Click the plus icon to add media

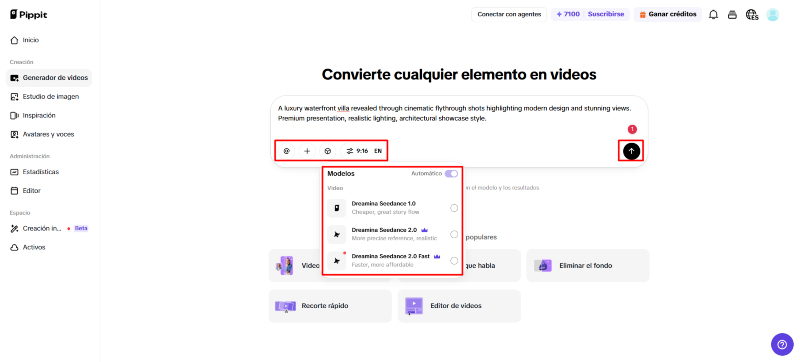coord(307,151)
